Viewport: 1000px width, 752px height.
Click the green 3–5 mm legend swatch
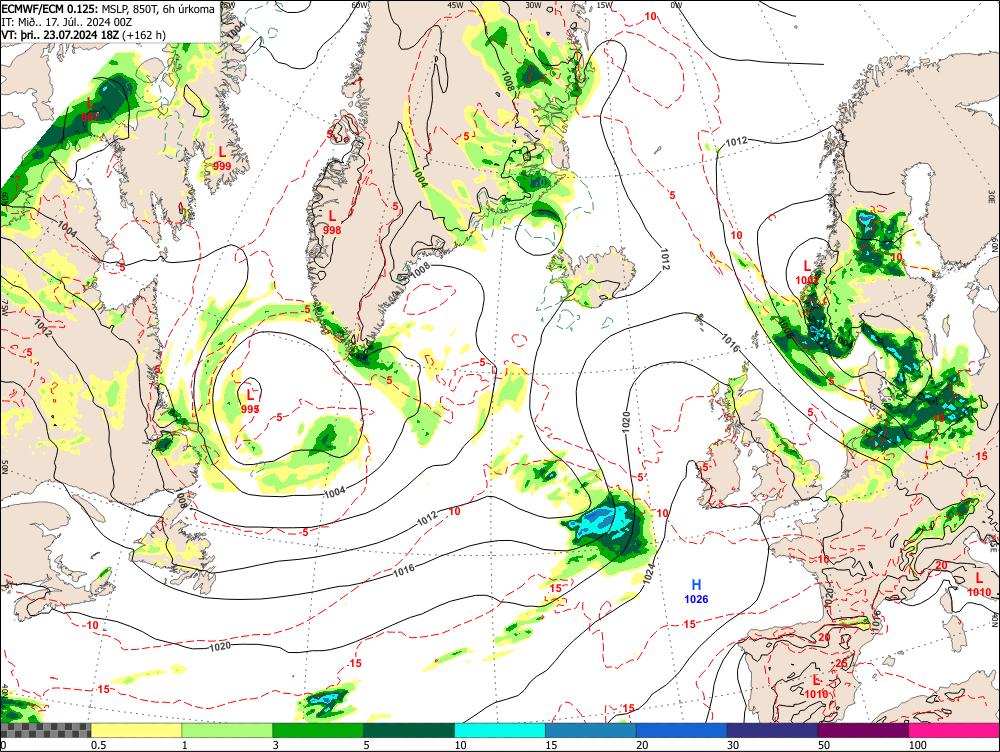[x=318, y=731]
